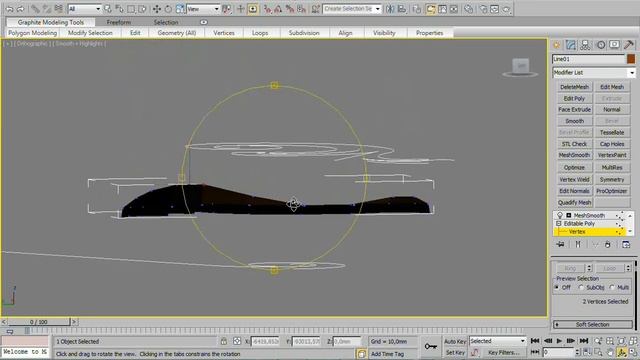The height and width of the screenshot is (360, 640).
Task: Open the selection filter All dropdown
Action: point(84,9)
